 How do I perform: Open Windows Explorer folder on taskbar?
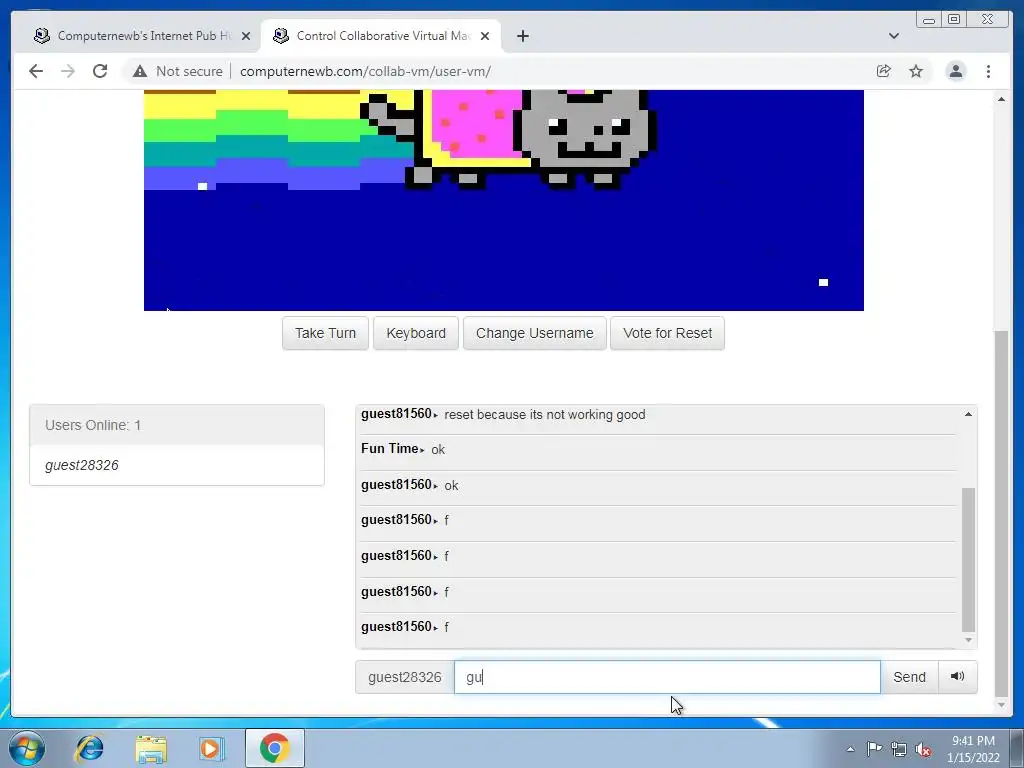[x=151, y=748]
